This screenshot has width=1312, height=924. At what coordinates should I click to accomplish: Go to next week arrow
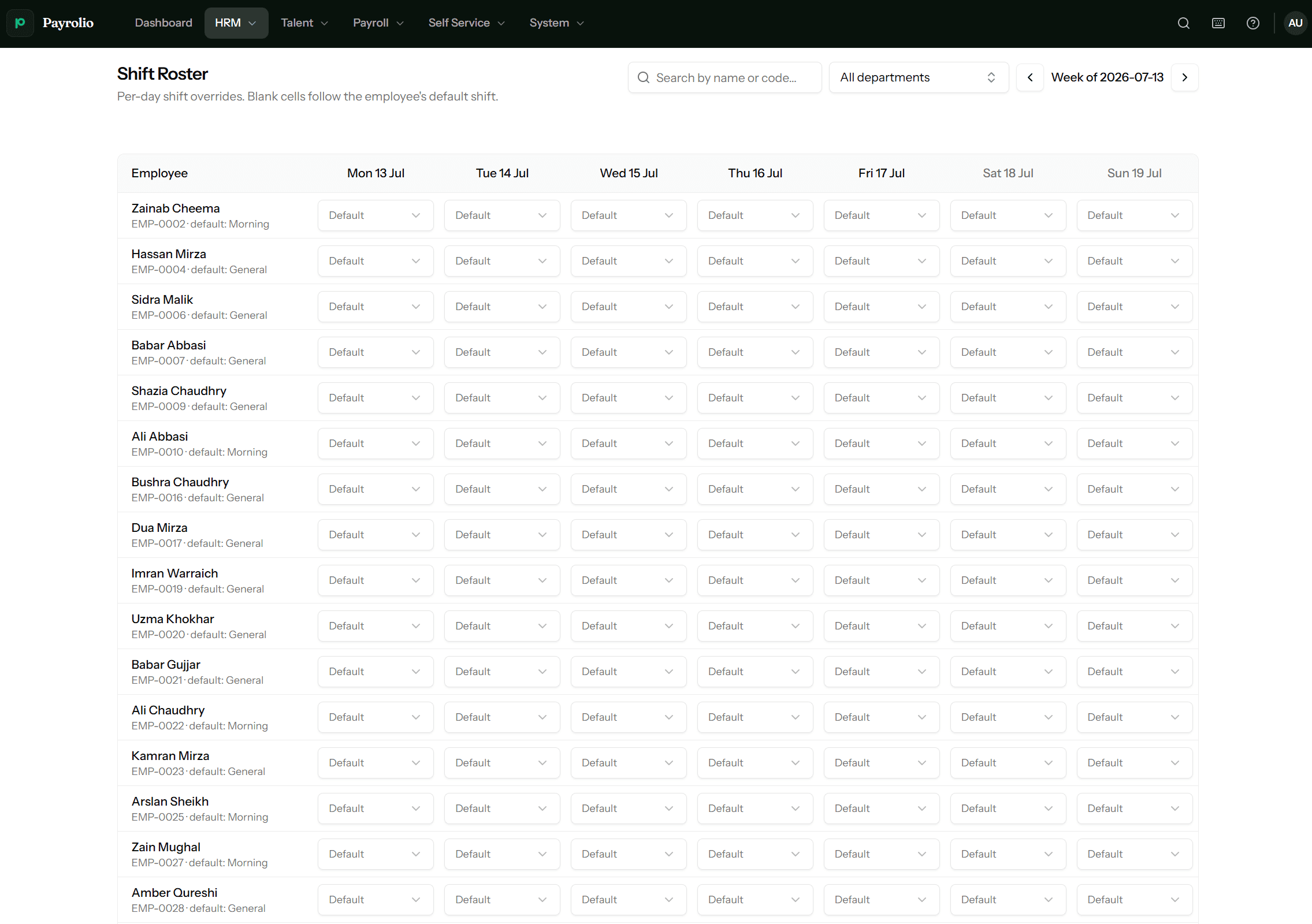click(x=1185, y=77)
